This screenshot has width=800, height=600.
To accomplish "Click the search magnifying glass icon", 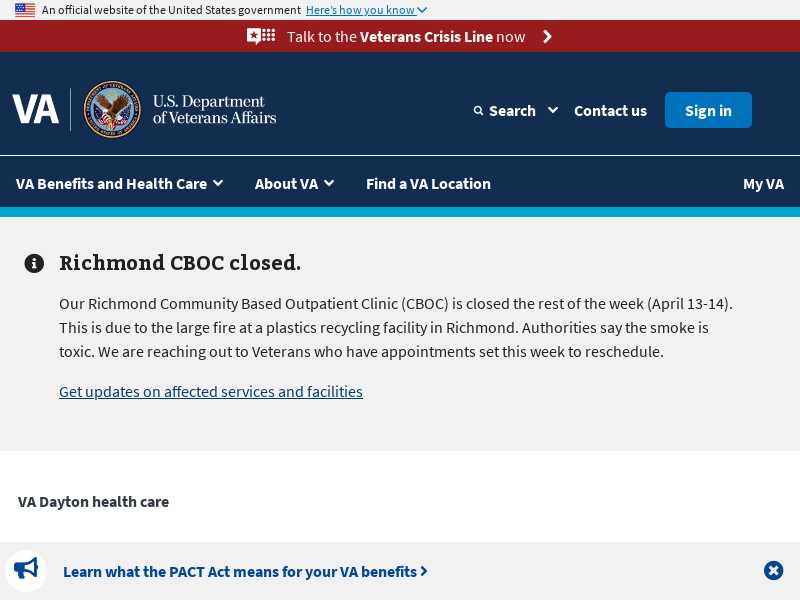I will point(478,111).
